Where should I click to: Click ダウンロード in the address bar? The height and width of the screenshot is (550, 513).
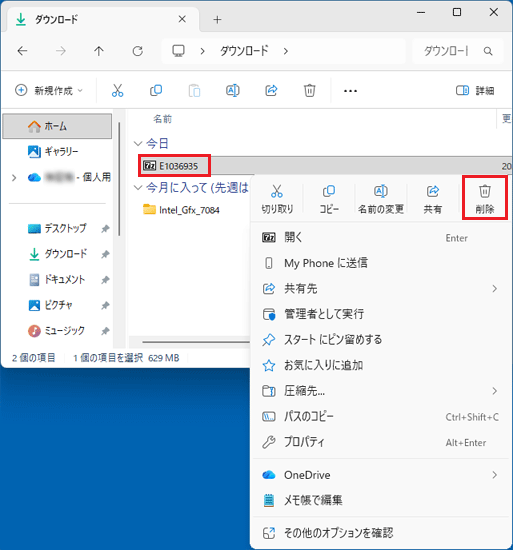244,51
